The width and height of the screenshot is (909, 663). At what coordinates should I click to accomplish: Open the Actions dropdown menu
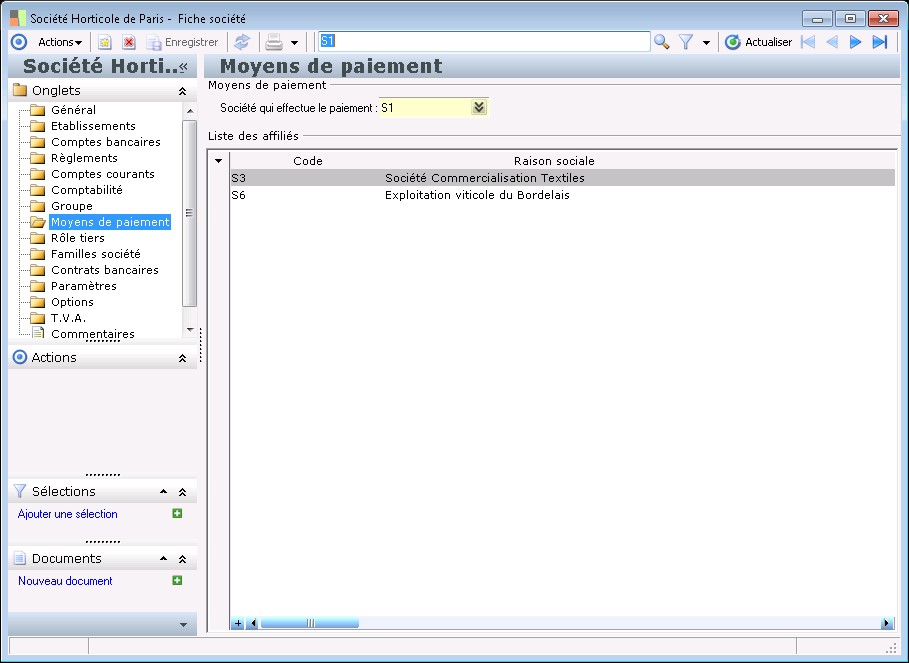pos(60,42)
